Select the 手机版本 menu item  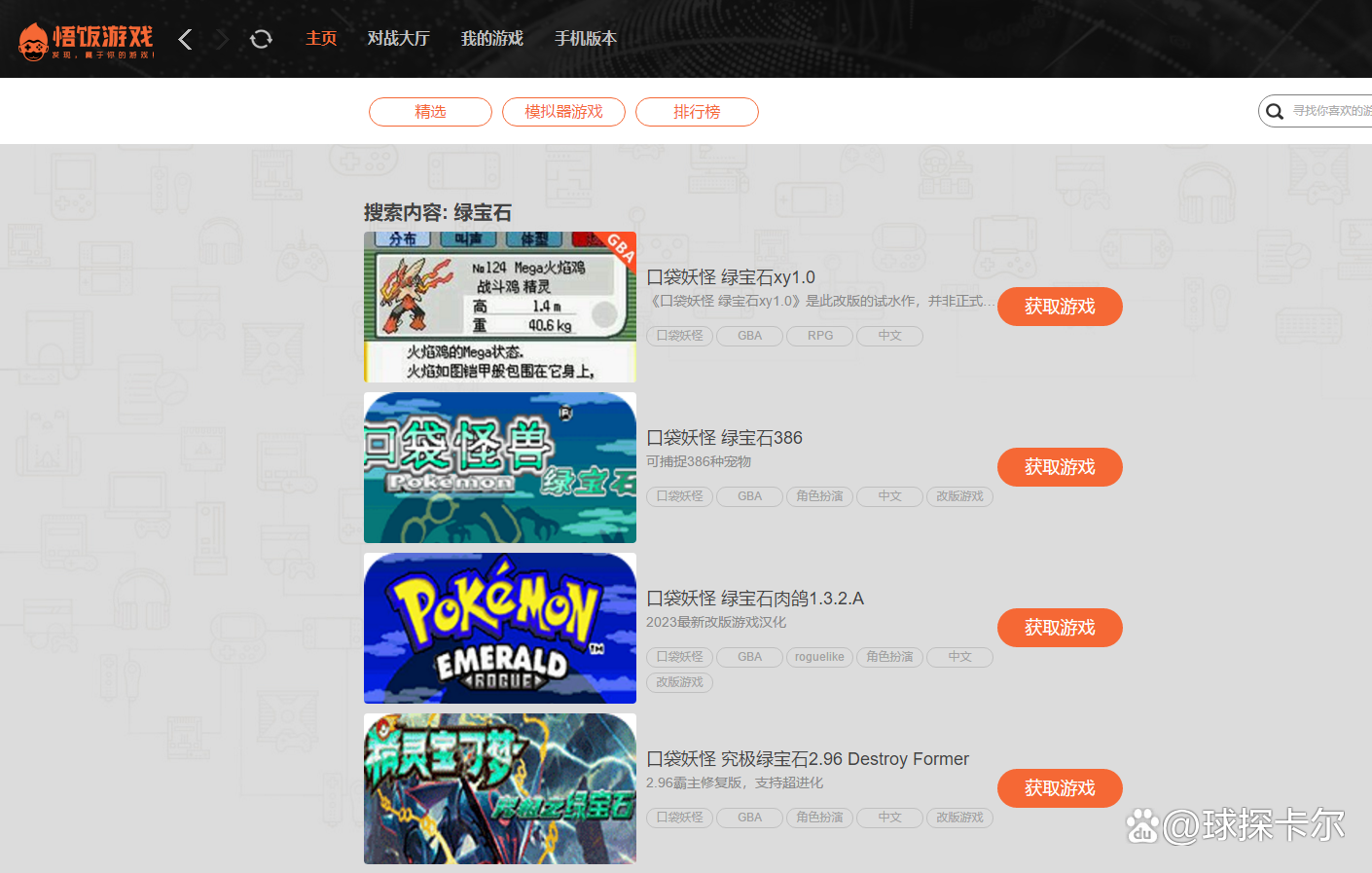coord(585,39)
